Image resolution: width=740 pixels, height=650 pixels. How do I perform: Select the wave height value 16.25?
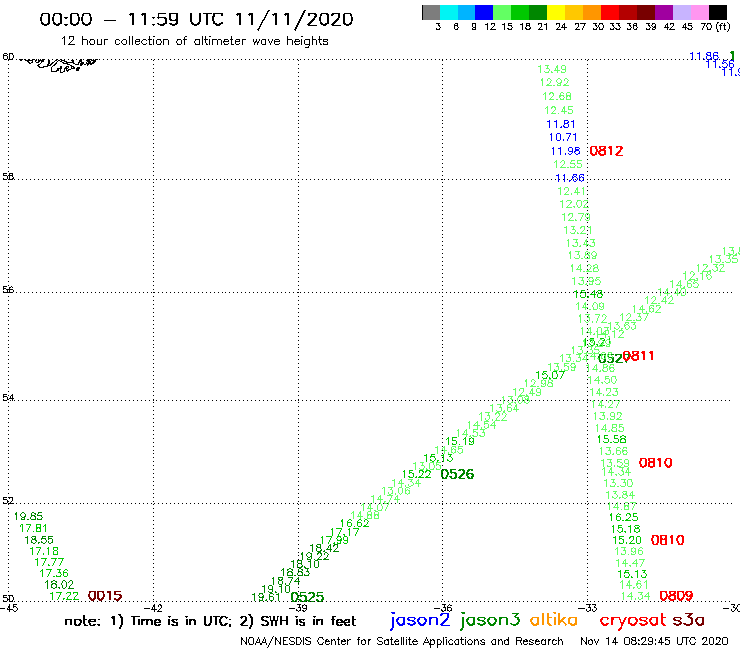623,517
